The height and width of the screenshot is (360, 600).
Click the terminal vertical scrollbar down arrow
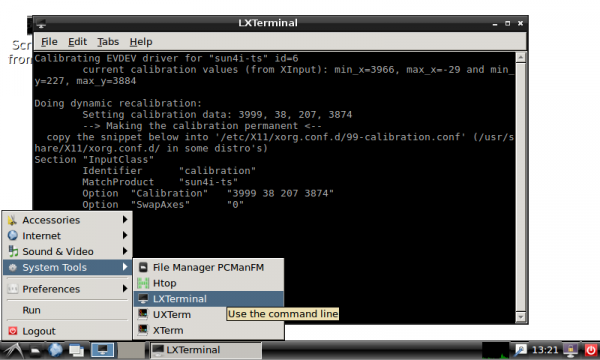pyautogui.click(x=520, y=317)
